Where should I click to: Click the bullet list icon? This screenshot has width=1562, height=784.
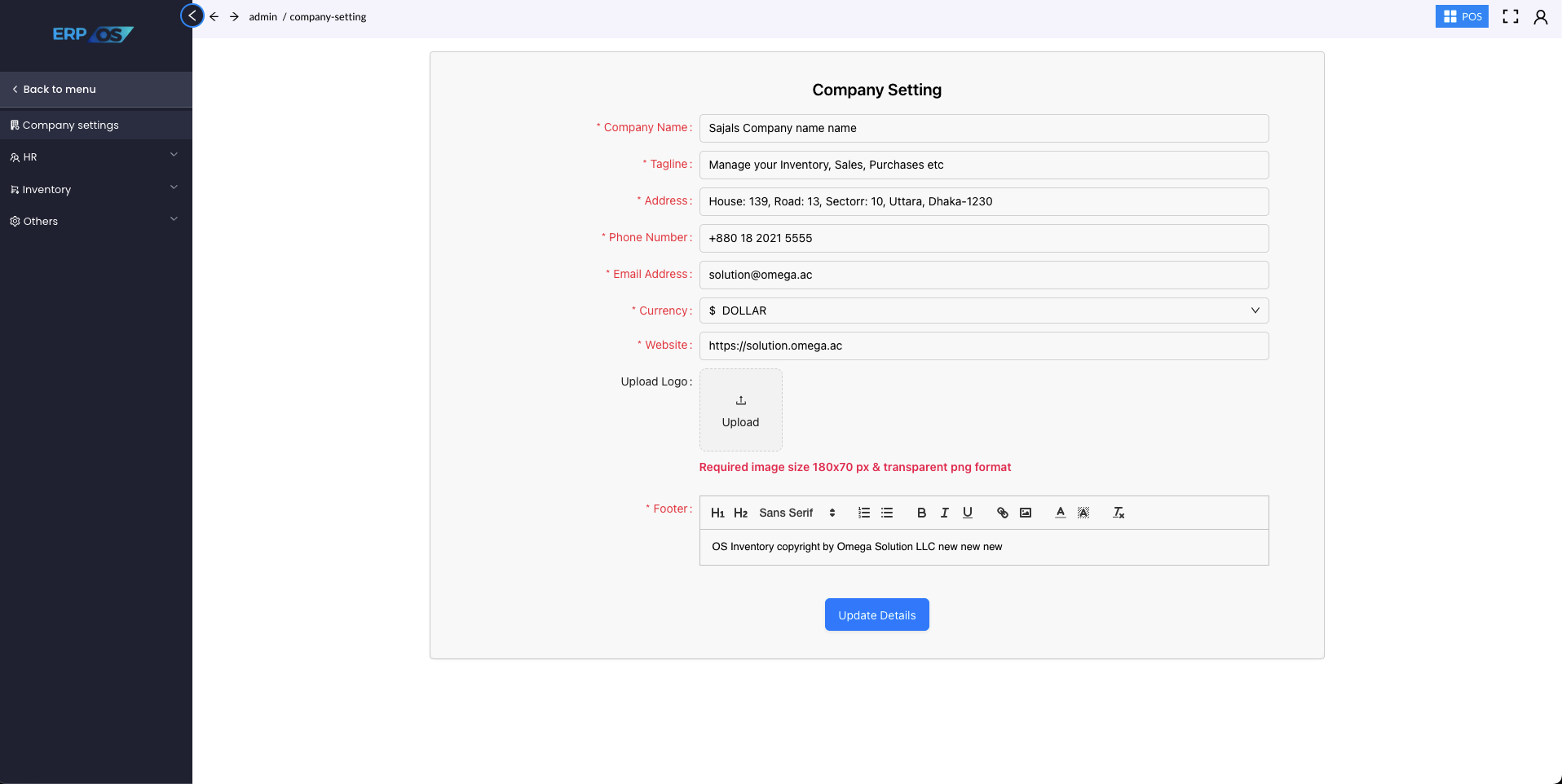pos(887,513)
